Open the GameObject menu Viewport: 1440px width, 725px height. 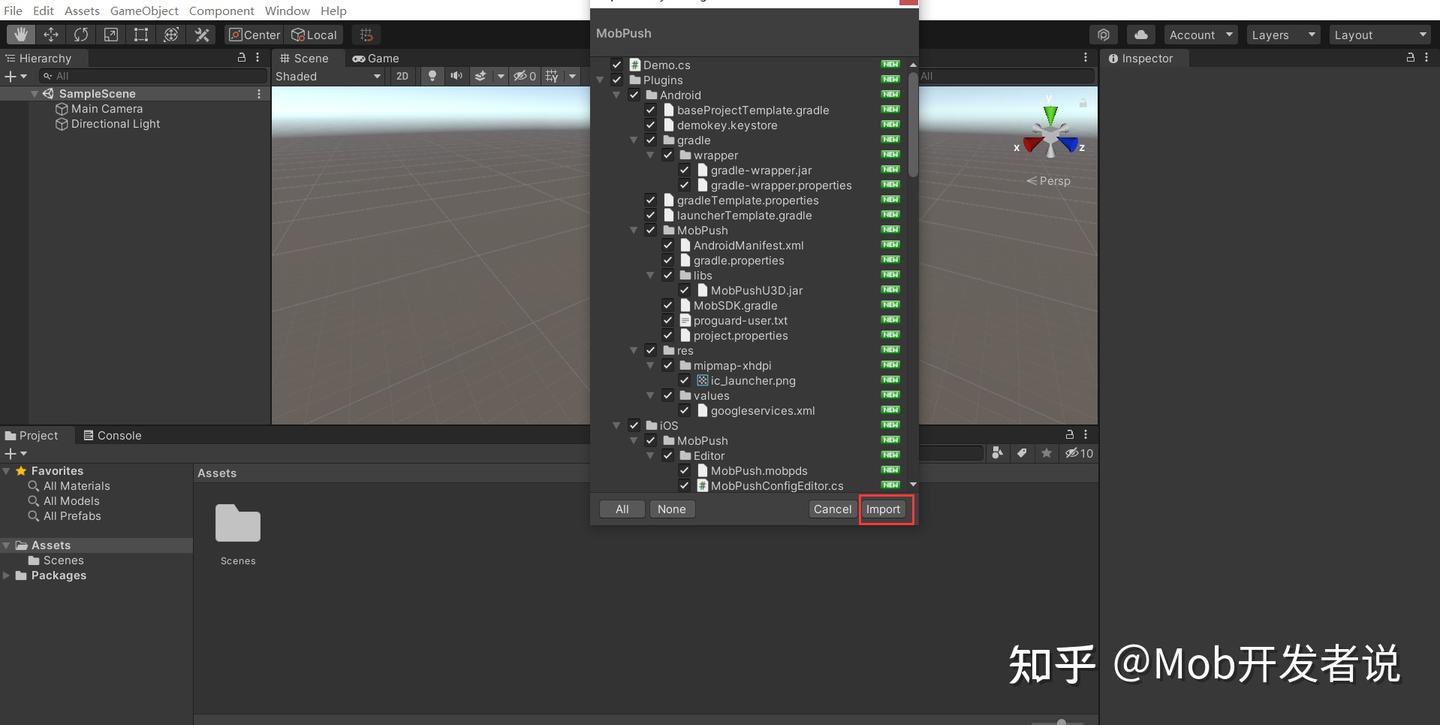tap(144, 11)
